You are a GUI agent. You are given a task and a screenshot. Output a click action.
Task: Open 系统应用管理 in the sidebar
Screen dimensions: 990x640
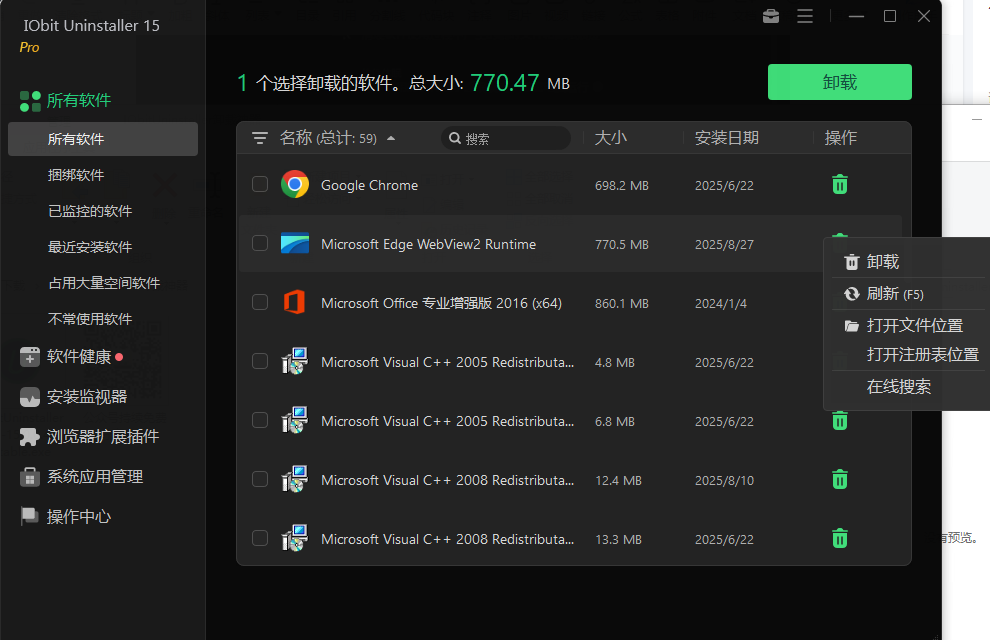point(81,477)
